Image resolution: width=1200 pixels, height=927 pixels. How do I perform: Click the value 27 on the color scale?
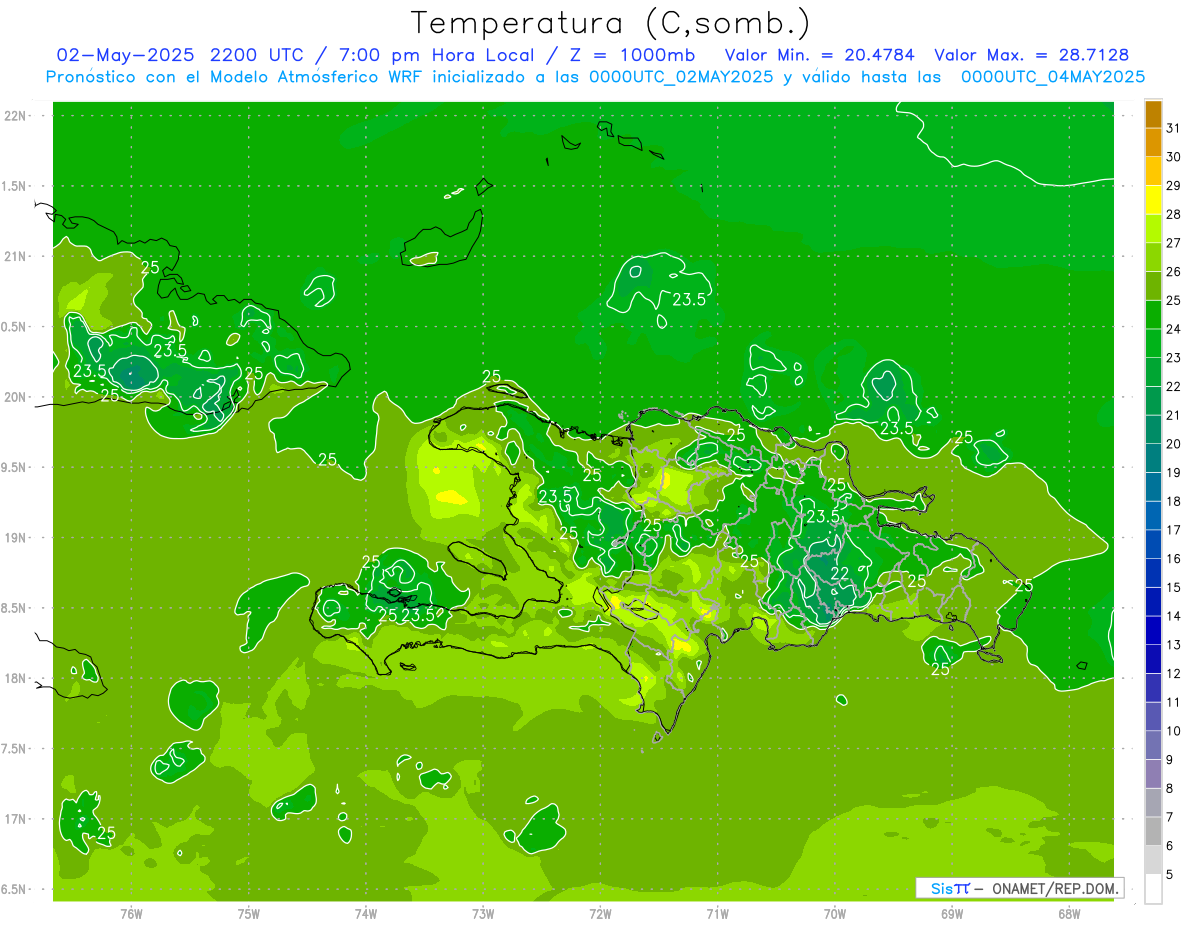pos(1174,243)
